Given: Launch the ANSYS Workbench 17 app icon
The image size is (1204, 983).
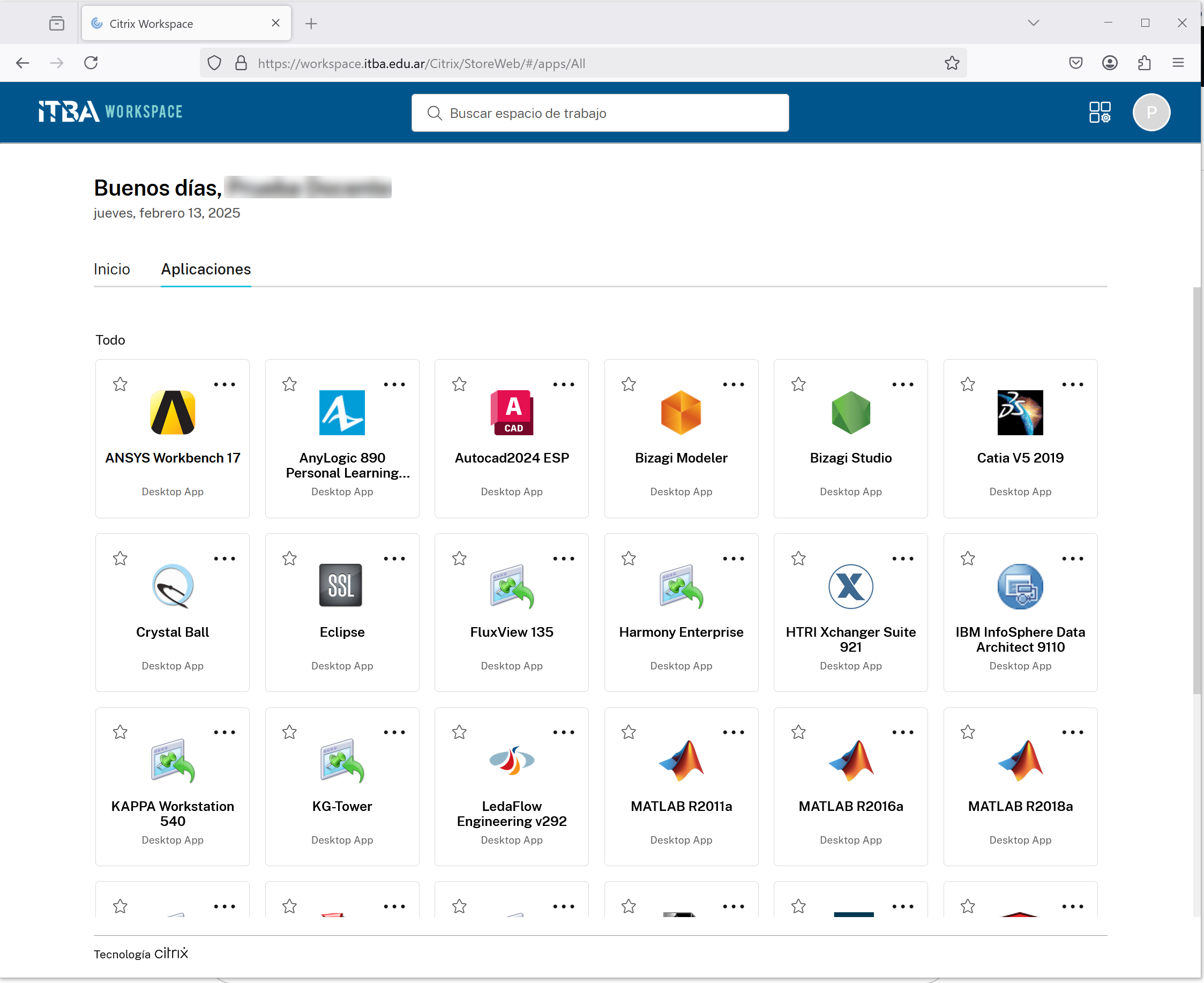Looking at the screenshot, I should pos(172,412).
